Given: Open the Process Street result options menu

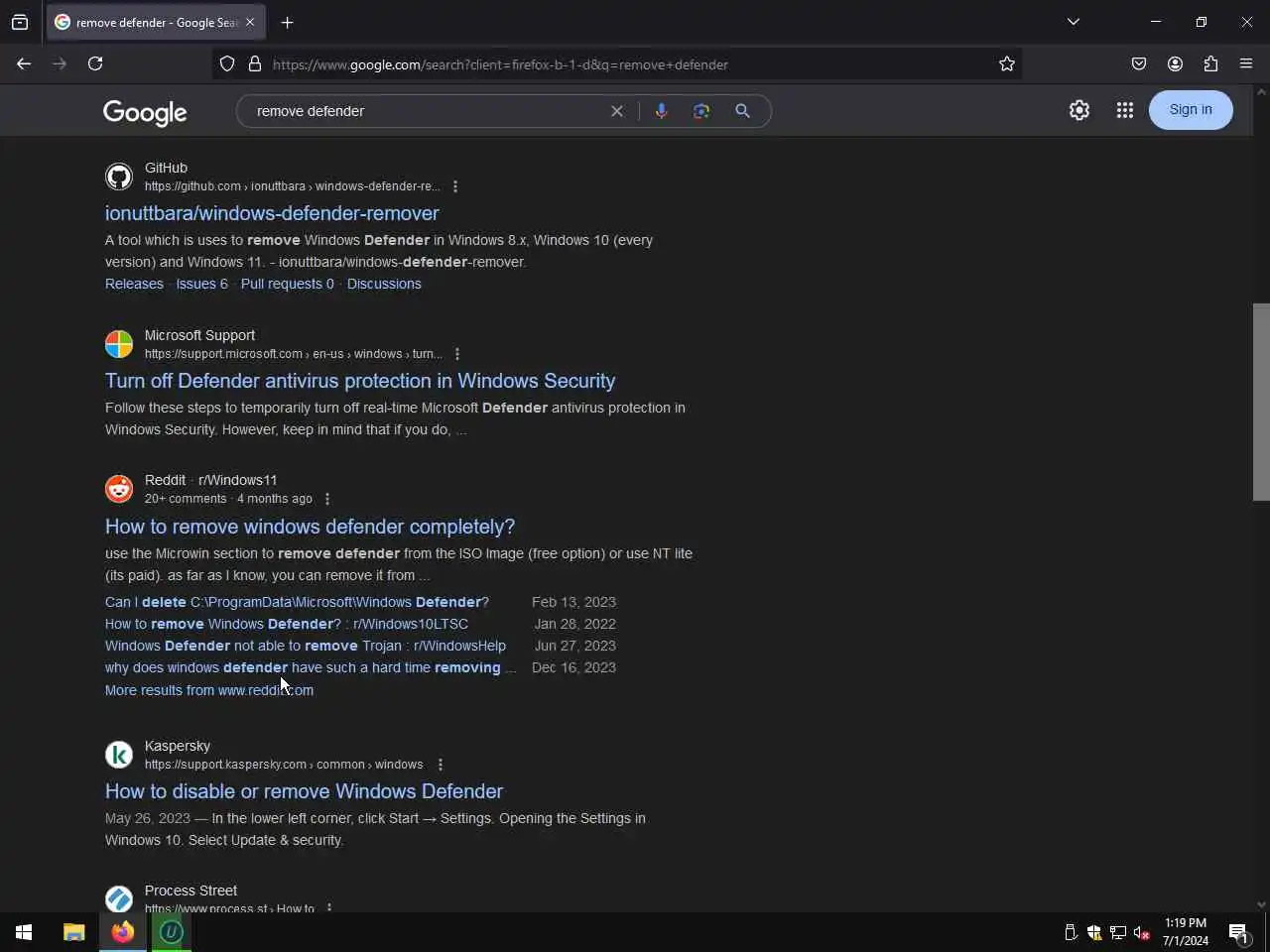Looking at the screenshot, I should tap(329, 907).
